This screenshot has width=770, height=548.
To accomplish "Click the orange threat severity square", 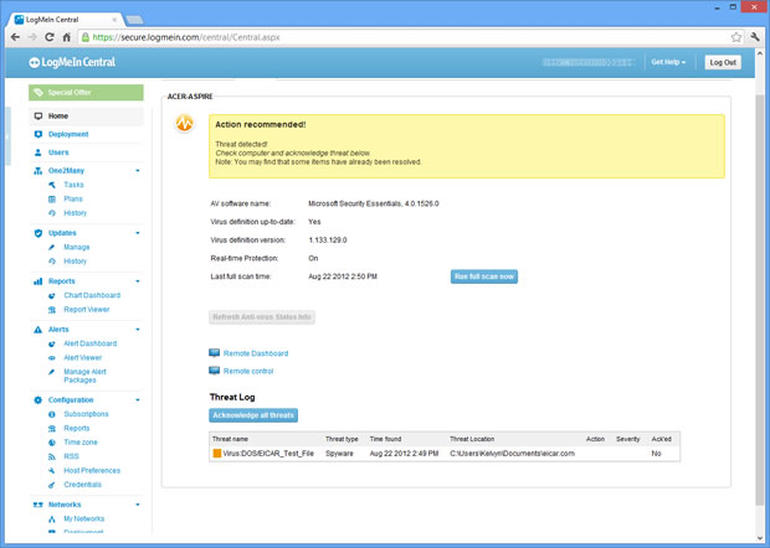I will coord(217,453).
